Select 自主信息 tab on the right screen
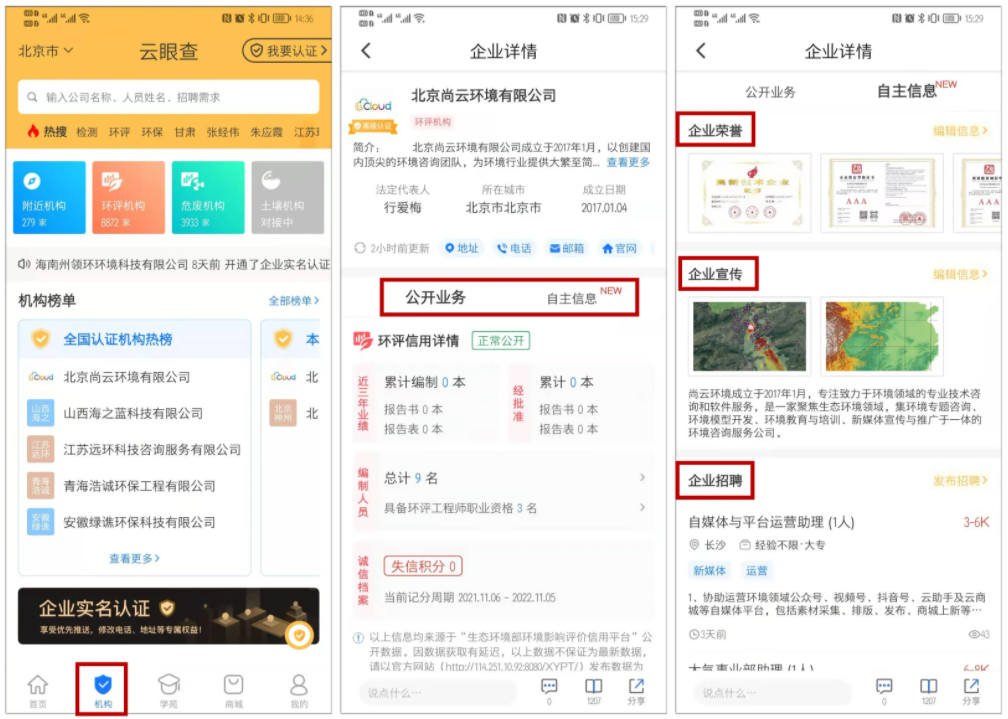This screenshot has width=1008, height=719. pos(907,91)
